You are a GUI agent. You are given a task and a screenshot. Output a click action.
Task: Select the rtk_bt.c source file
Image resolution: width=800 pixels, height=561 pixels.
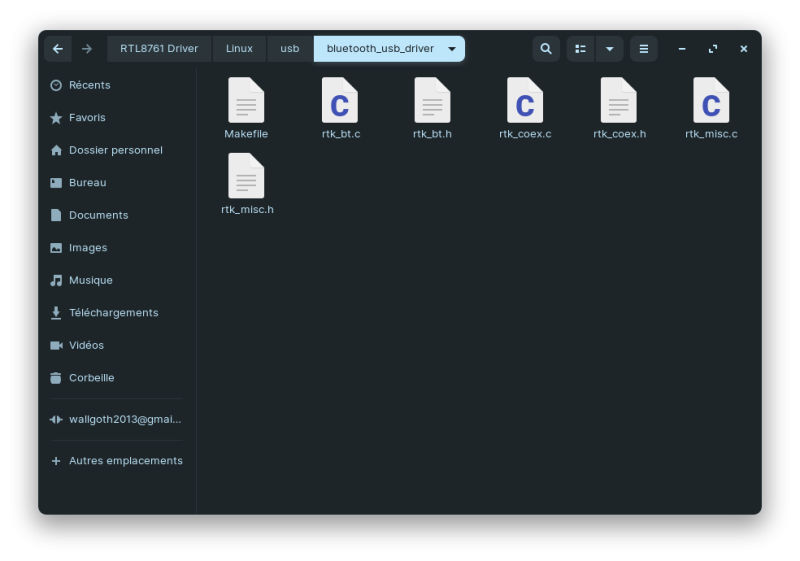(x=340, y=101)
